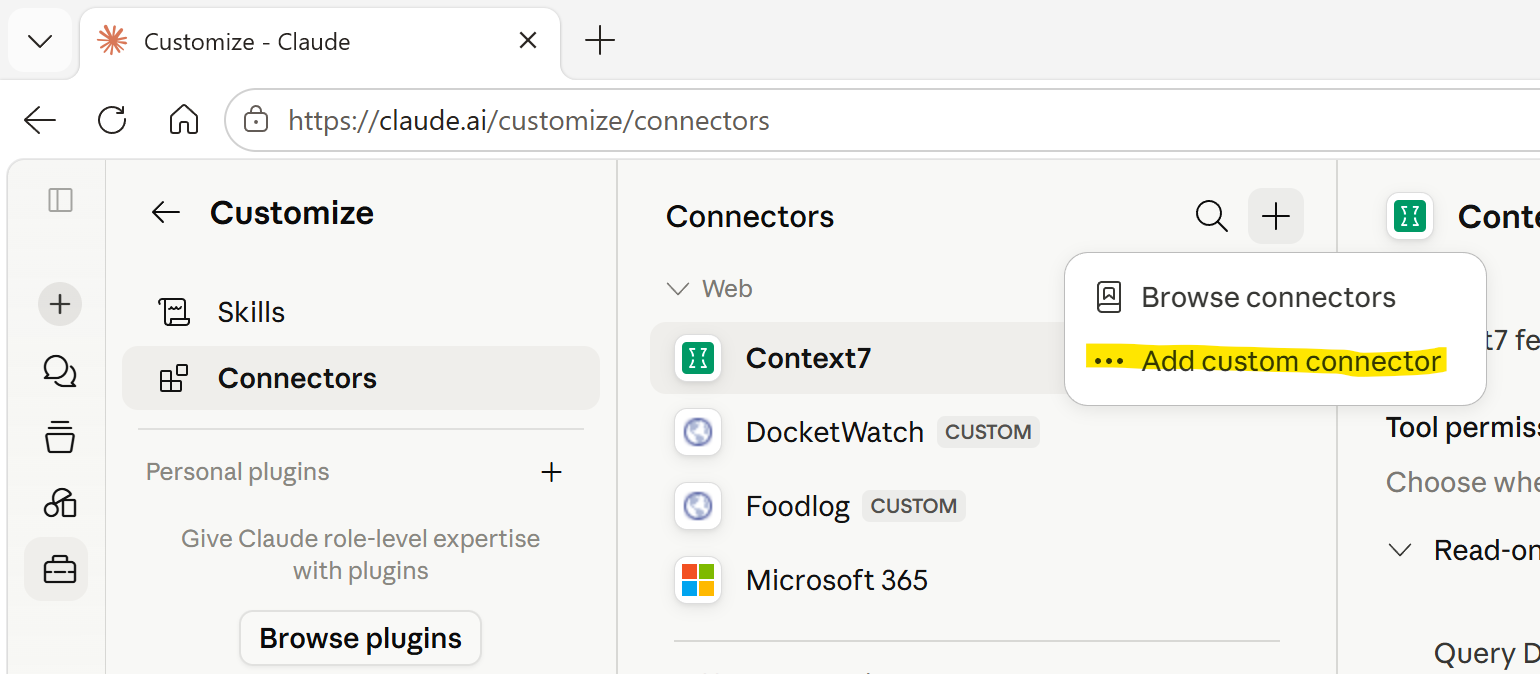Collapse the Read-only tools section
This screenshot has height=674, width=1540.
tap(1400, 550)
